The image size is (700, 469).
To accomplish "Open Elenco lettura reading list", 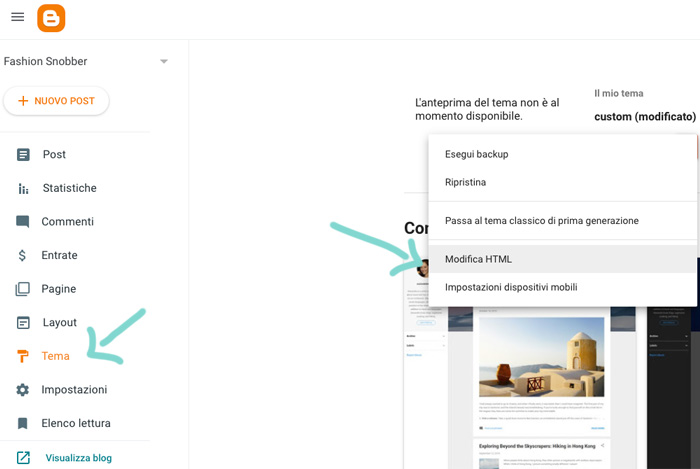I will (x=76, y=423).
